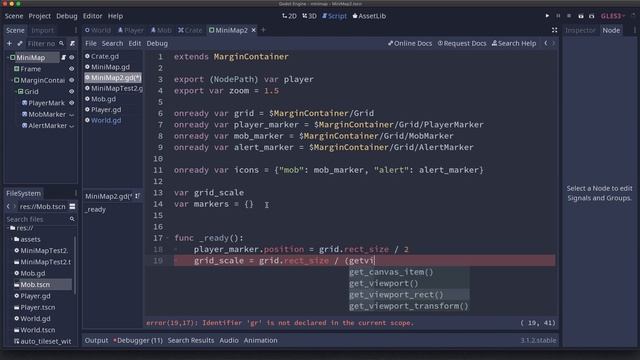
Task: Open the Output bottom panel
Action: [96, 340]
